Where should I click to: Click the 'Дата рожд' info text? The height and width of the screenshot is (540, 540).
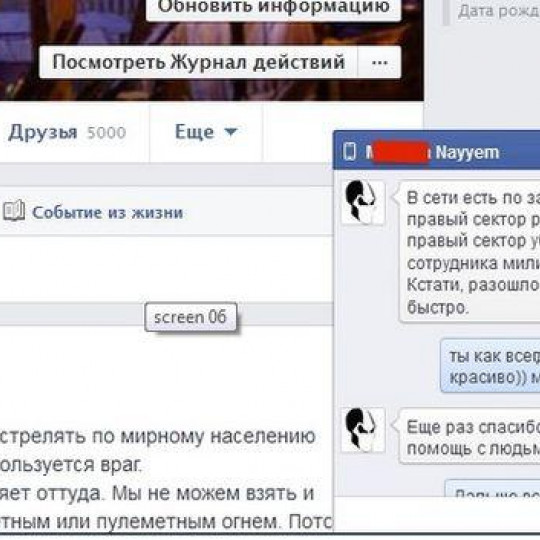tap(499, 11)
